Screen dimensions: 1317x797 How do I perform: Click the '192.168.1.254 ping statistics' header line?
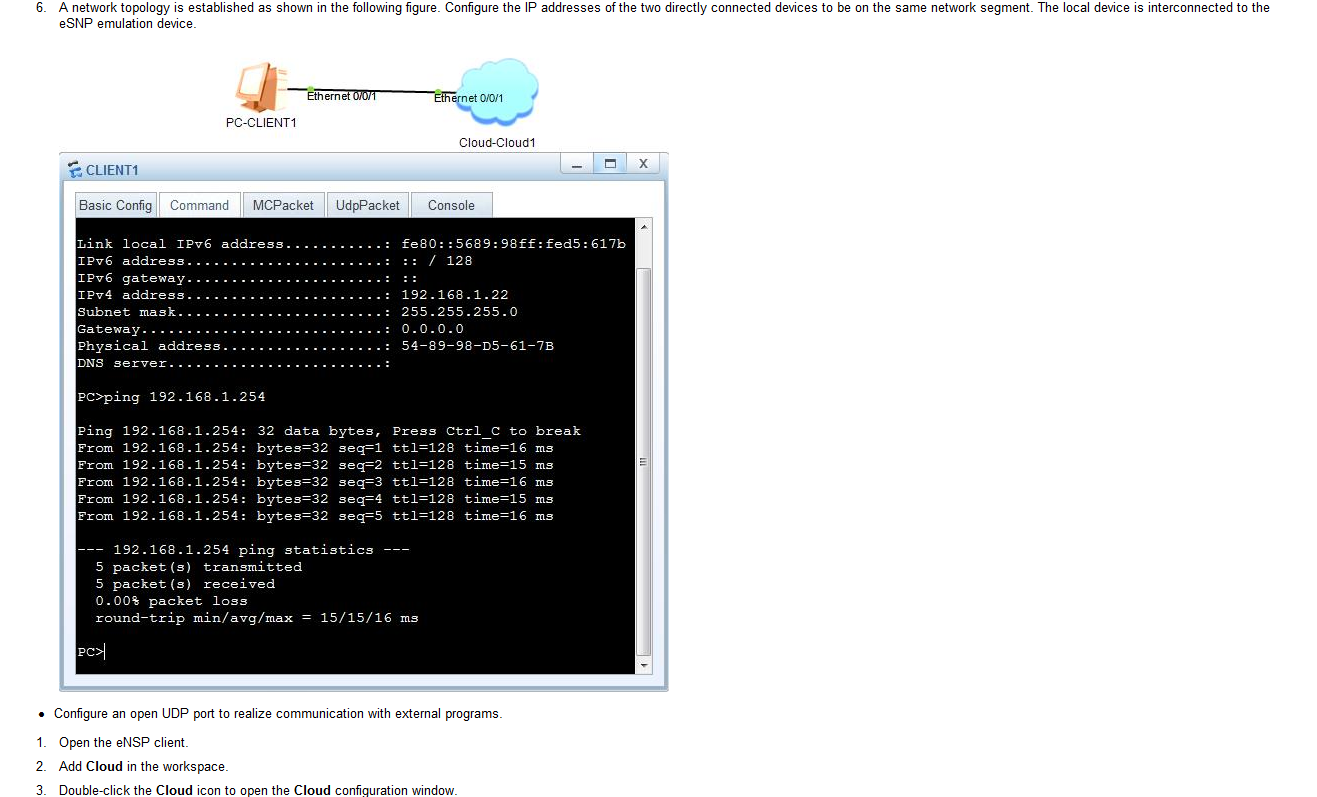pyautogui.click(x=243, y=550)
